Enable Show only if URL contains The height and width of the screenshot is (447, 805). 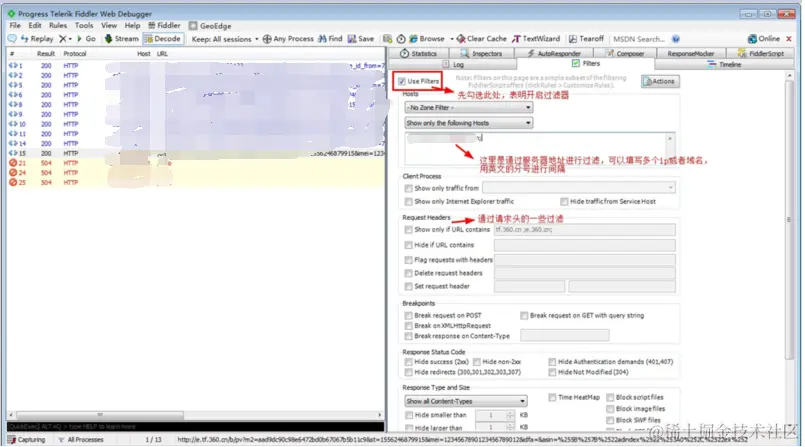click(409, 230)
